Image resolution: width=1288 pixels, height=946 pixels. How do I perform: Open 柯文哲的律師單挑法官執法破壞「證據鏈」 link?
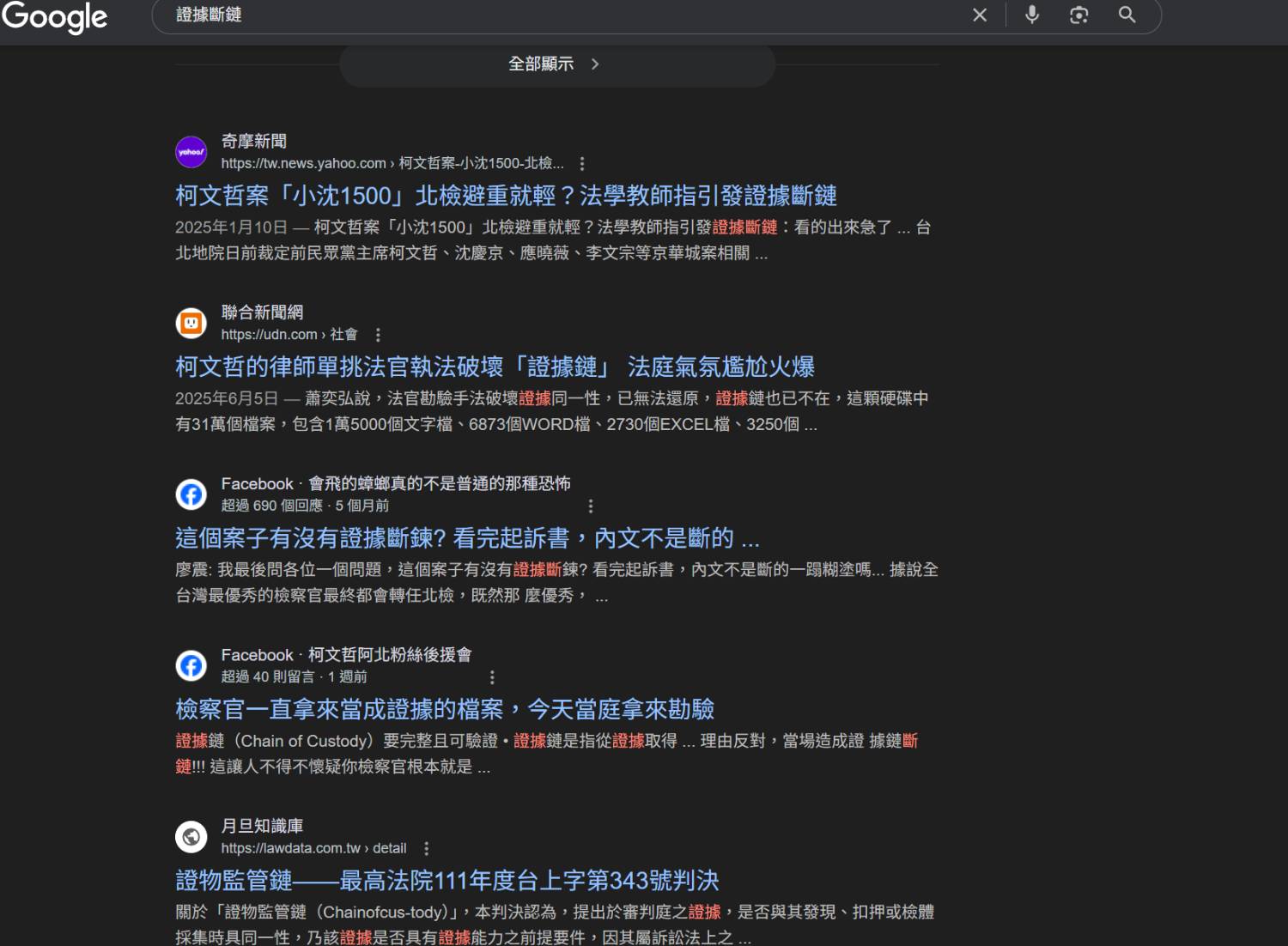[495, 367]
